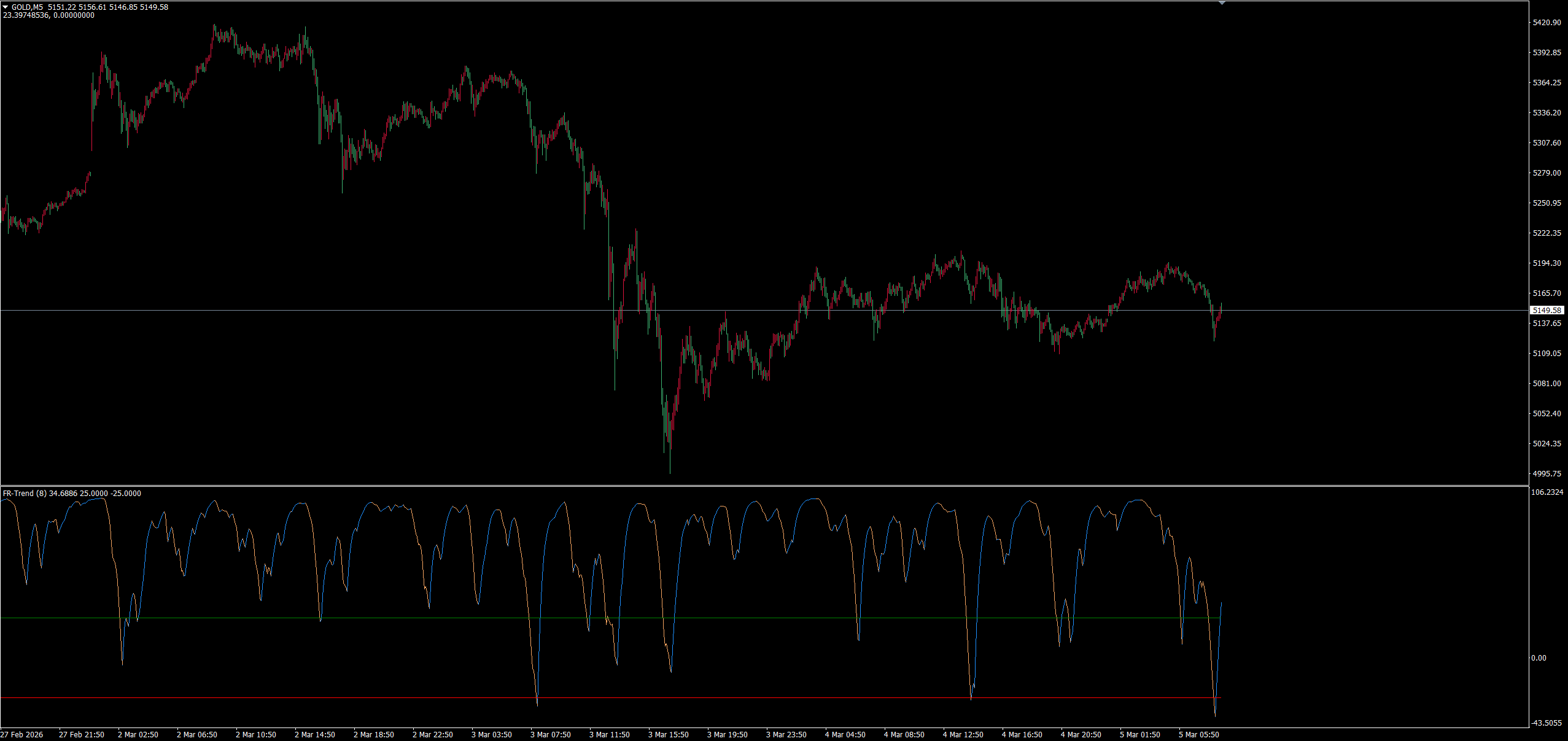Click the GOLD,M5 symbol title text
Image resolution: width=1568 pixels, height=741 pixels.
coord(28,7)
